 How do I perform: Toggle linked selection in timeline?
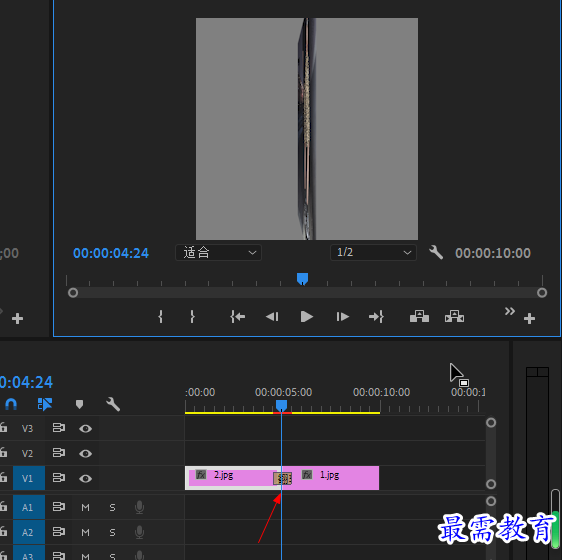tap(45, 404)
